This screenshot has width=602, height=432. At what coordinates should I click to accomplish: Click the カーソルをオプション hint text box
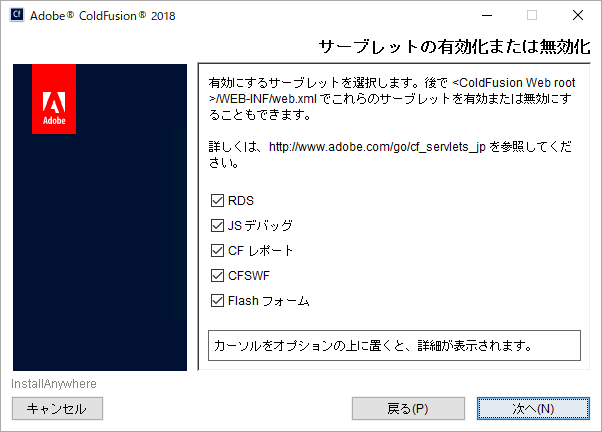394,346
